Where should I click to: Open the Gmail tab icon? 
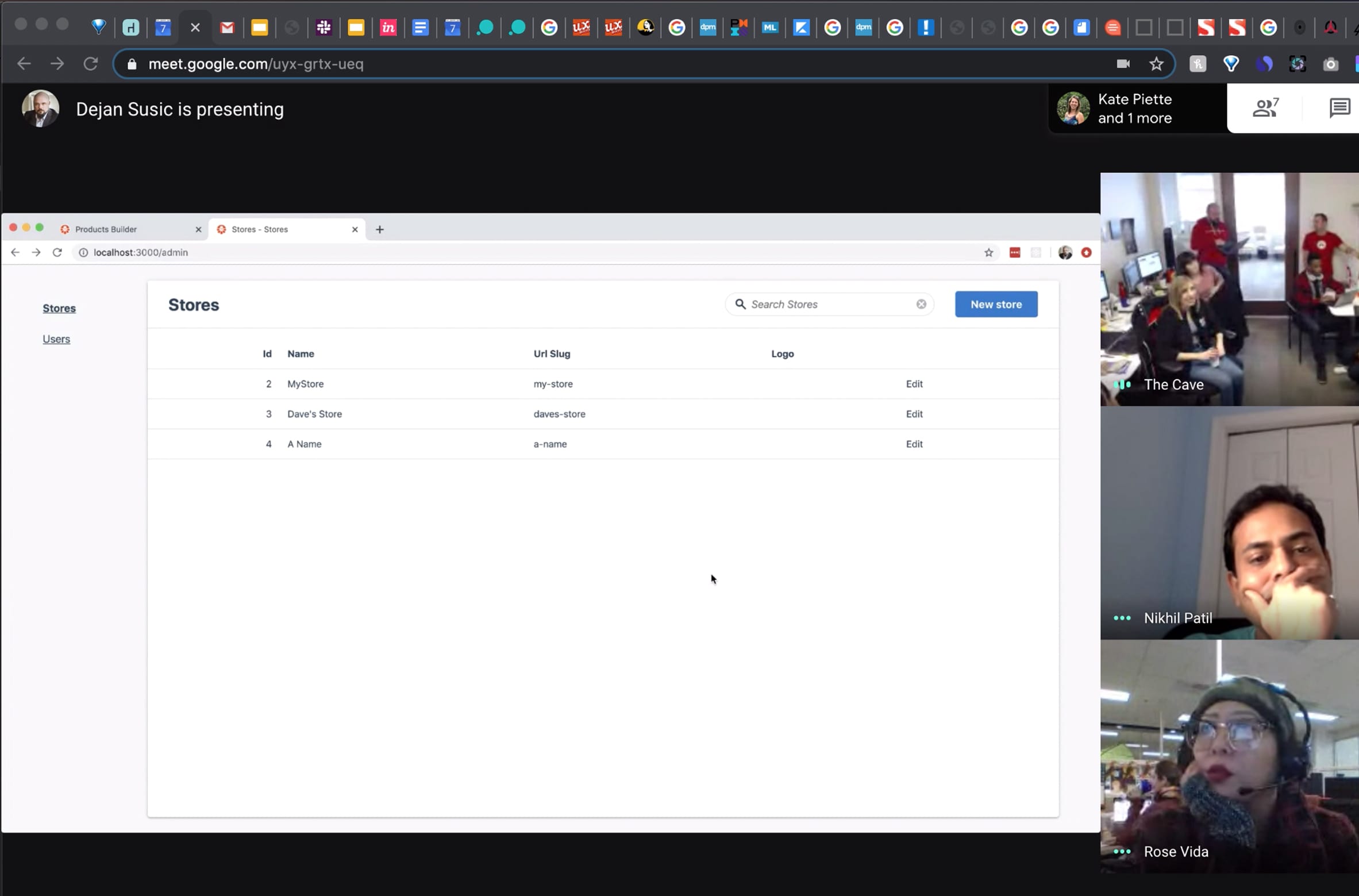227,28
